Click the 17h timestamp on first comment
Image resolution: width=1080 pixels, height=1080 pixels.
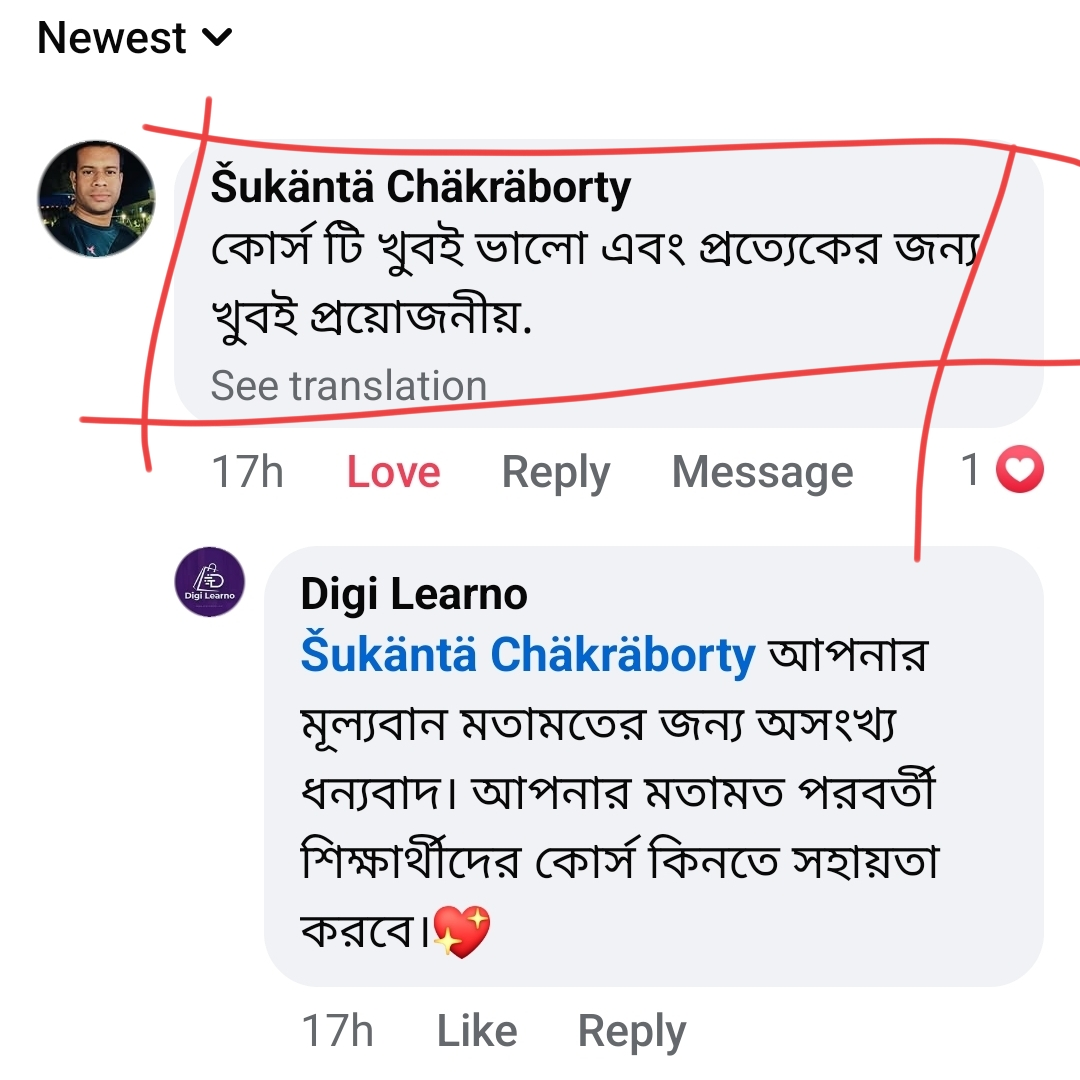pos(247,472)
